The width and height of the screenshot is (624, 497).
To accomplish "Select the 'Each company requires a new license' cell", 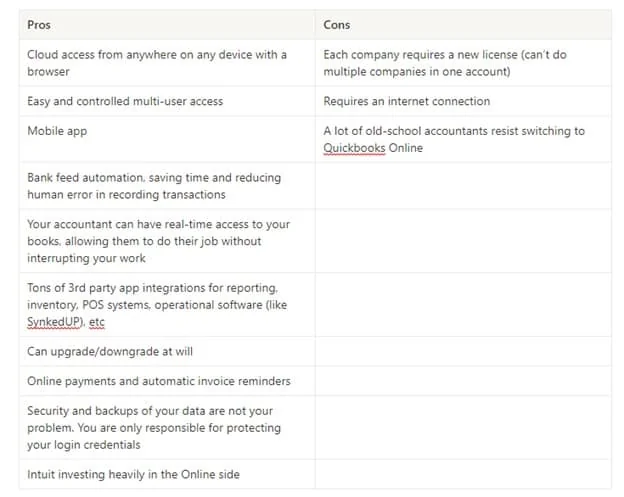I will point(463,63).
